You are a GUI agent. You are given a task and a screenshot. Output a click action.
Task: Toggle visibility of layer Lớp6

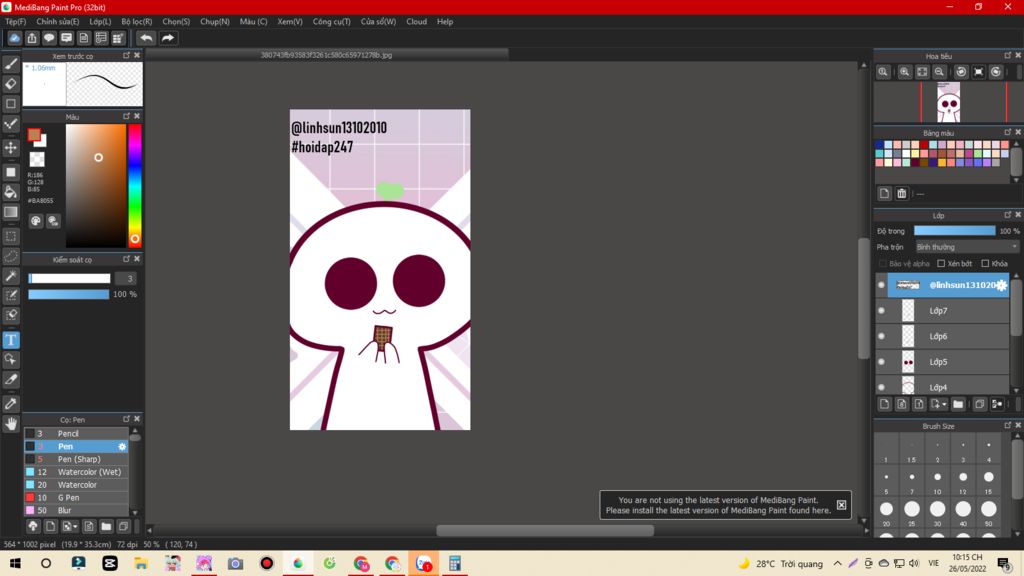click(x=882, y=336)
